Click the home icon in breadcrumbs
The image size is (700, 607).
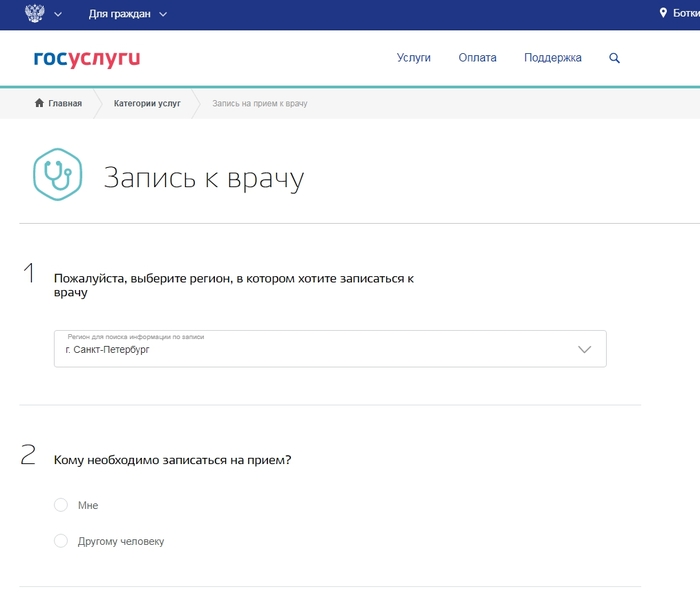pos(39,103)
